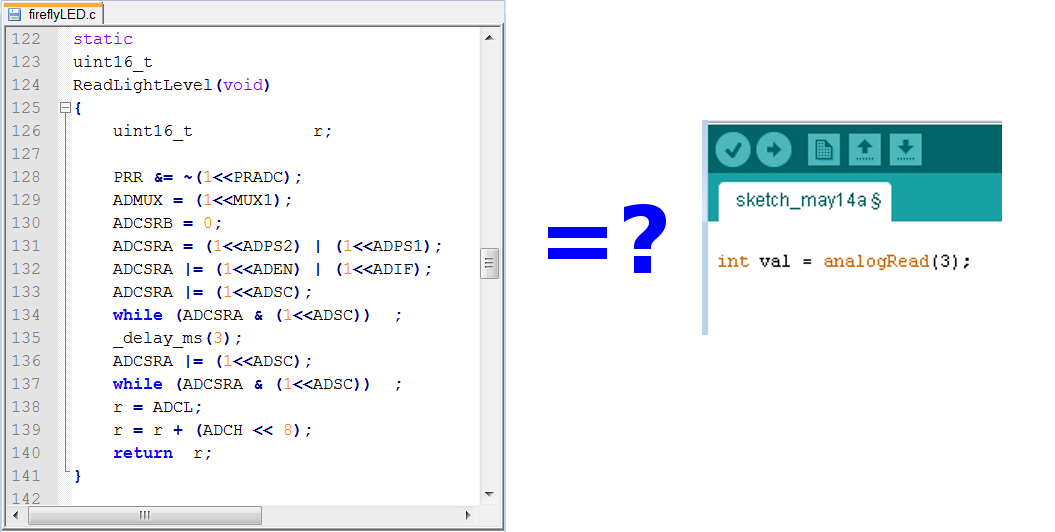Screen dimensions: 1055x532
Task: Click 'PRR &= ~(1<<PRADC);' line
Action: coord(208,177)
